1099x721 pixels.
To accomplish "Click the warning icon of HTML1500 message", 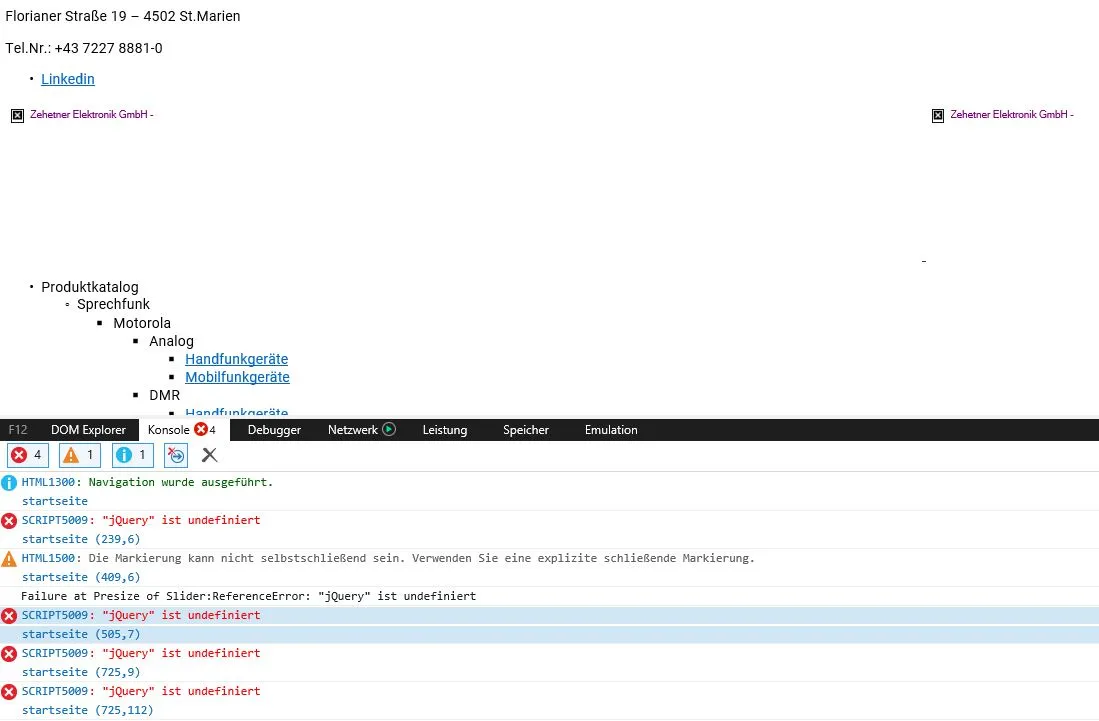I will pos(8,558).
